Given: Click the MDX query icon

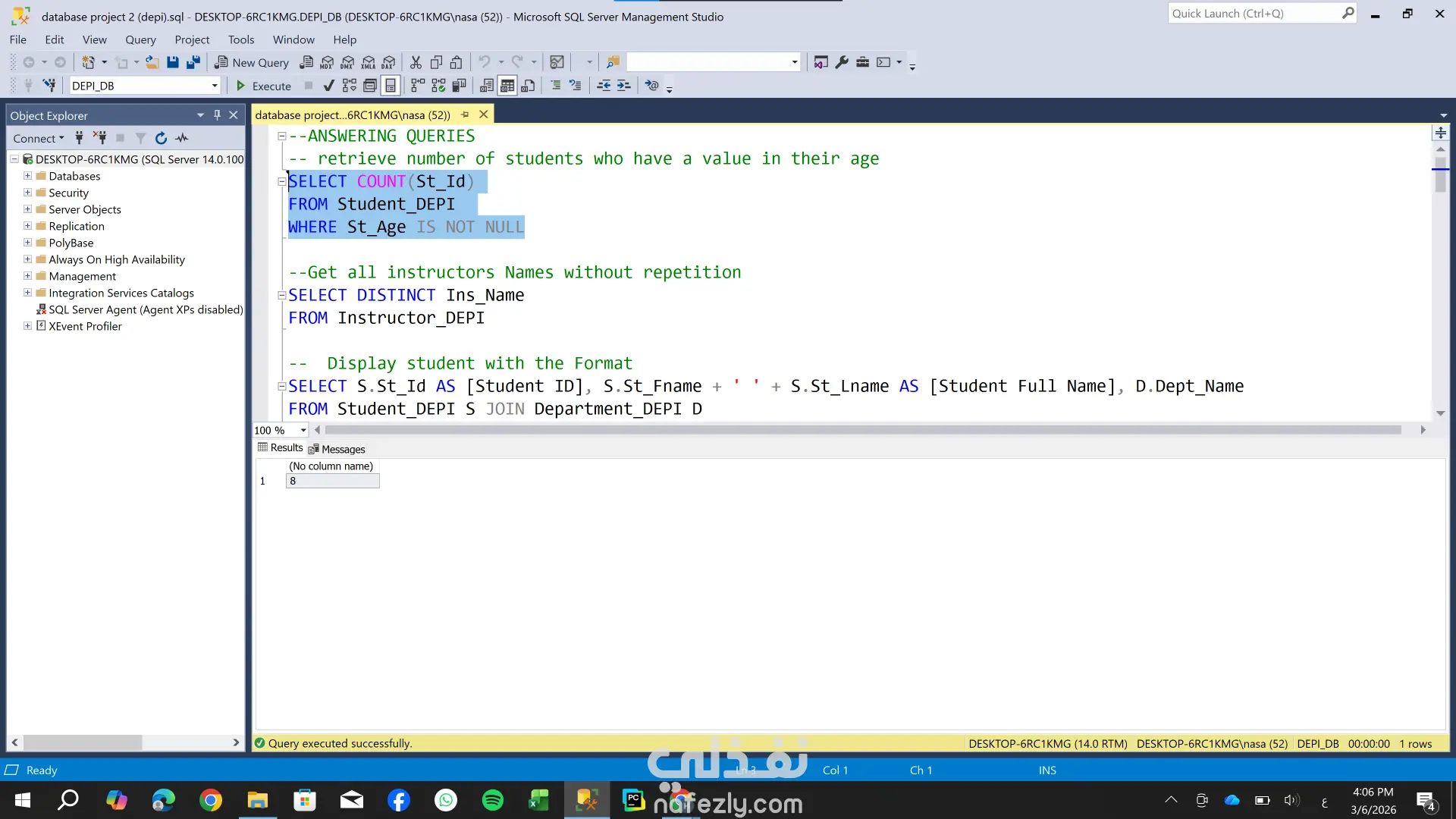Looking at the screenshot, I should [x=327, y=62].
